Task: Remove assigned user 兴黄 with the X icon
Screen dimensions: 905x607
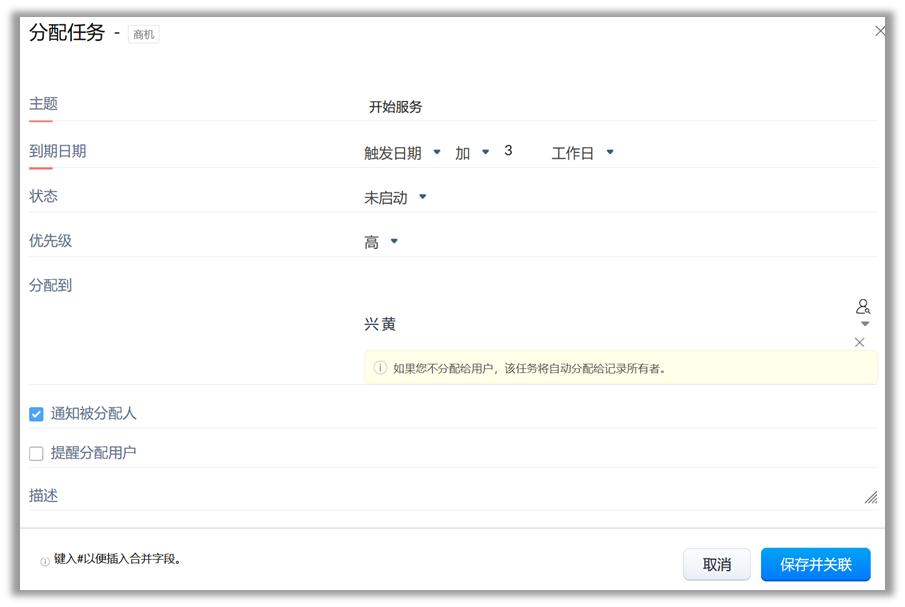Action: (859, 343)
